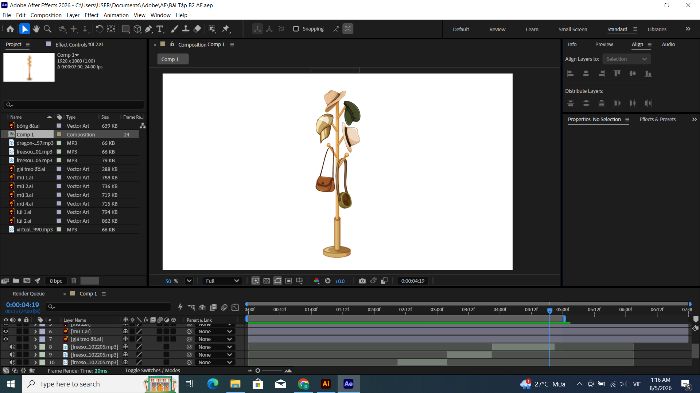This screenshot has height=393, width=700.
Task: Expand layer 7 properties arrow
Action: click(x=36, y=339)
